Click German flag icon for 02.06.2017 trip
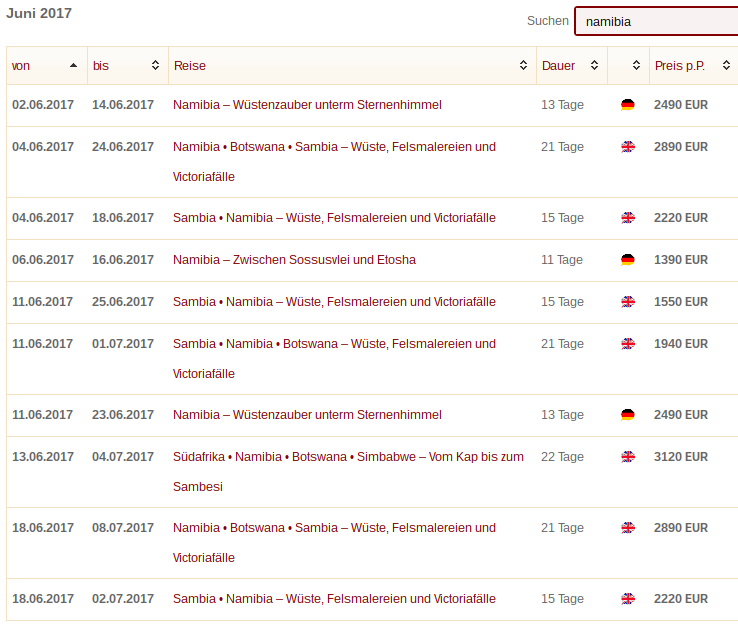738x626 pixels. tap(627, 104)
